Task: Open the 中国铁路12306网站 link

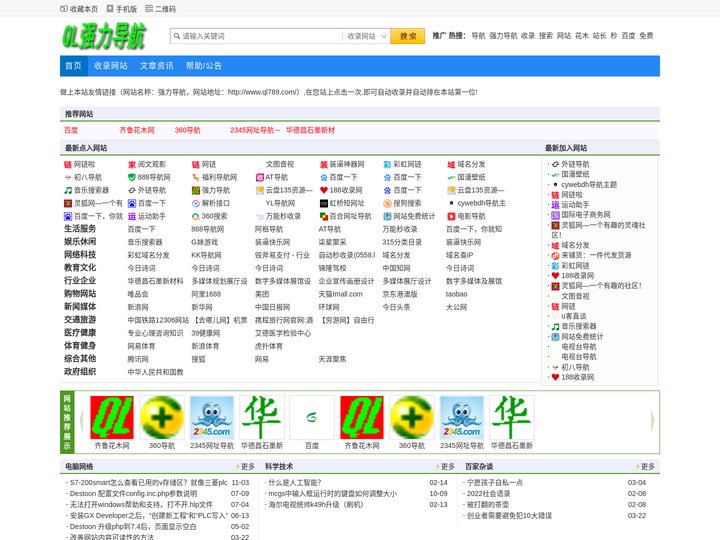Action: pyautogui.click(x=158, y=320)
